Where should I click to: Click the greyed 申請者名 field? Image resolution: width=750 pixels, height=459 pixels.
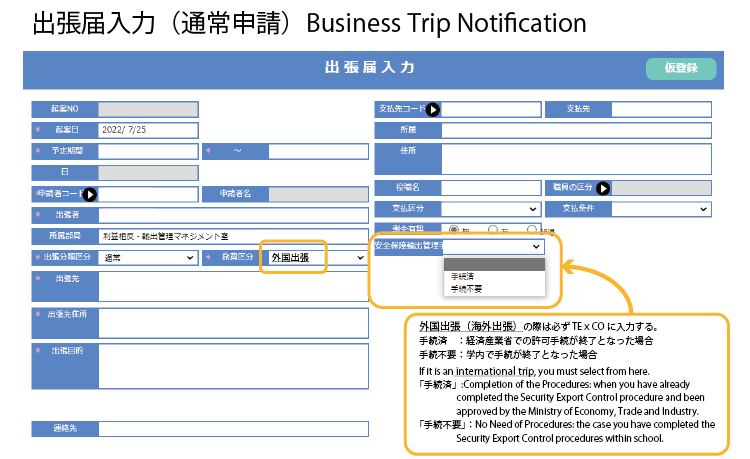(x=318, y=194)
